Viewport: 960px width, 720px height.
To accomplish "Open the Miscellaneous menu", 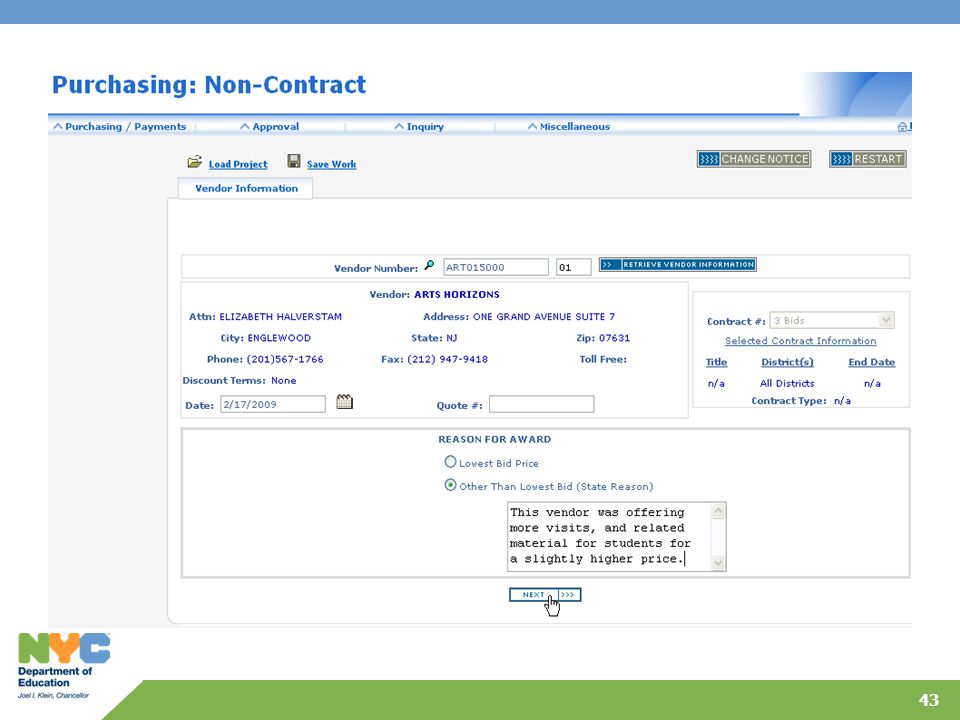I will 569,127.
